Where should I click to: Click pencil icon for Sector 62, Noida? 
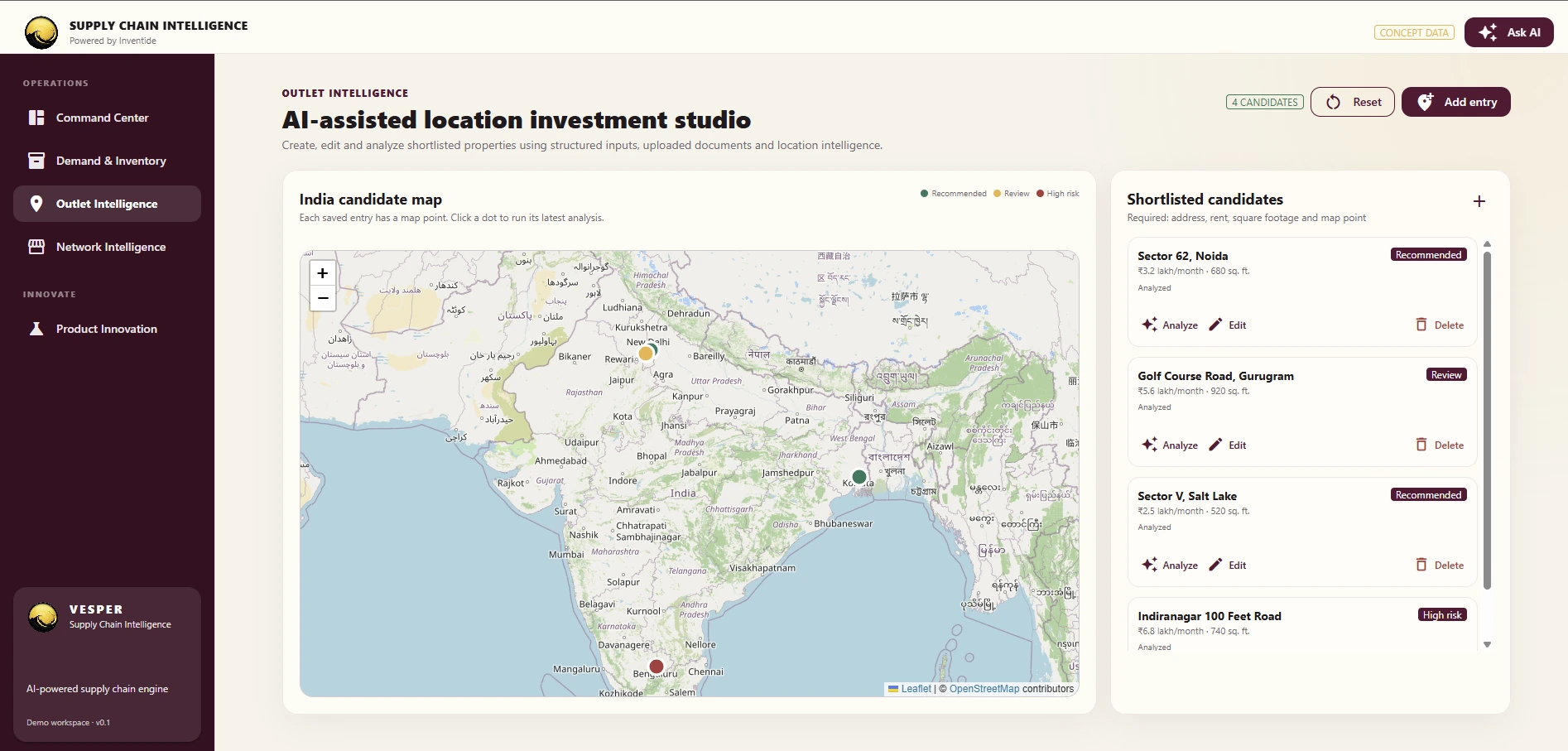[x=1215, y=325]
